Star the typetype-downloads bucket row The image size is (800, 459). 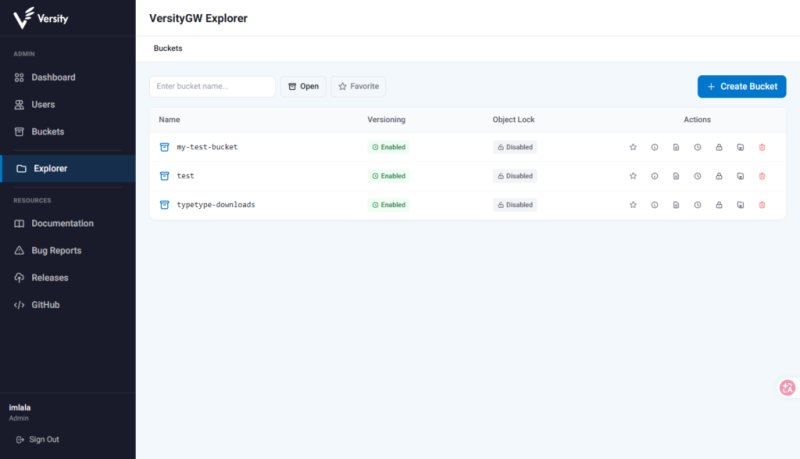click(x=633, y=205)
